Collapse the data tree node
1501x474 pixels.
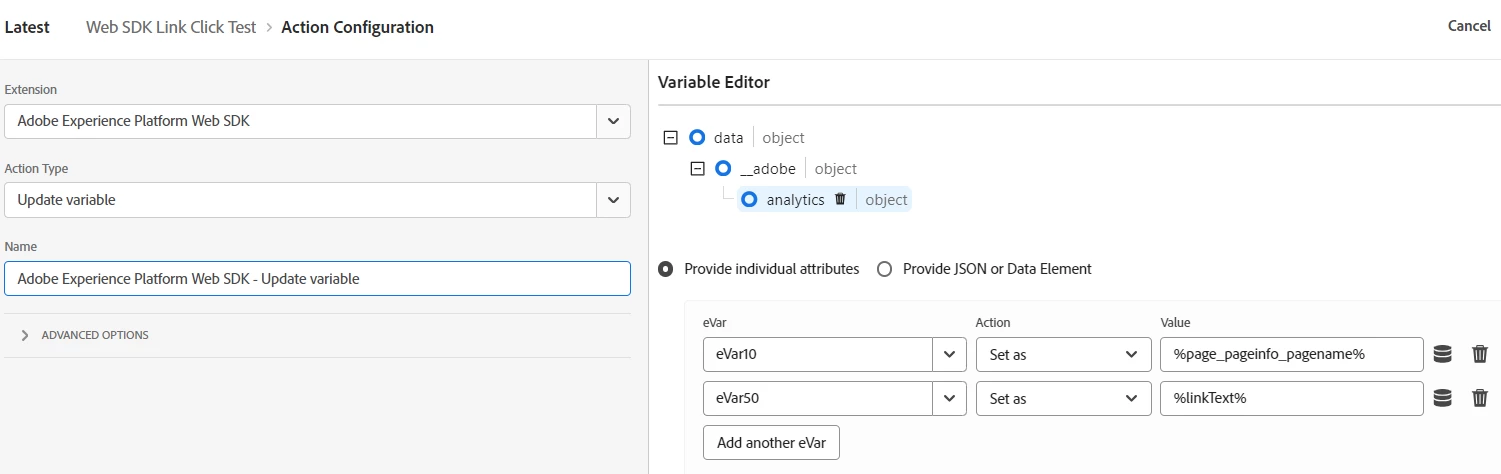[x=671, y=137]
